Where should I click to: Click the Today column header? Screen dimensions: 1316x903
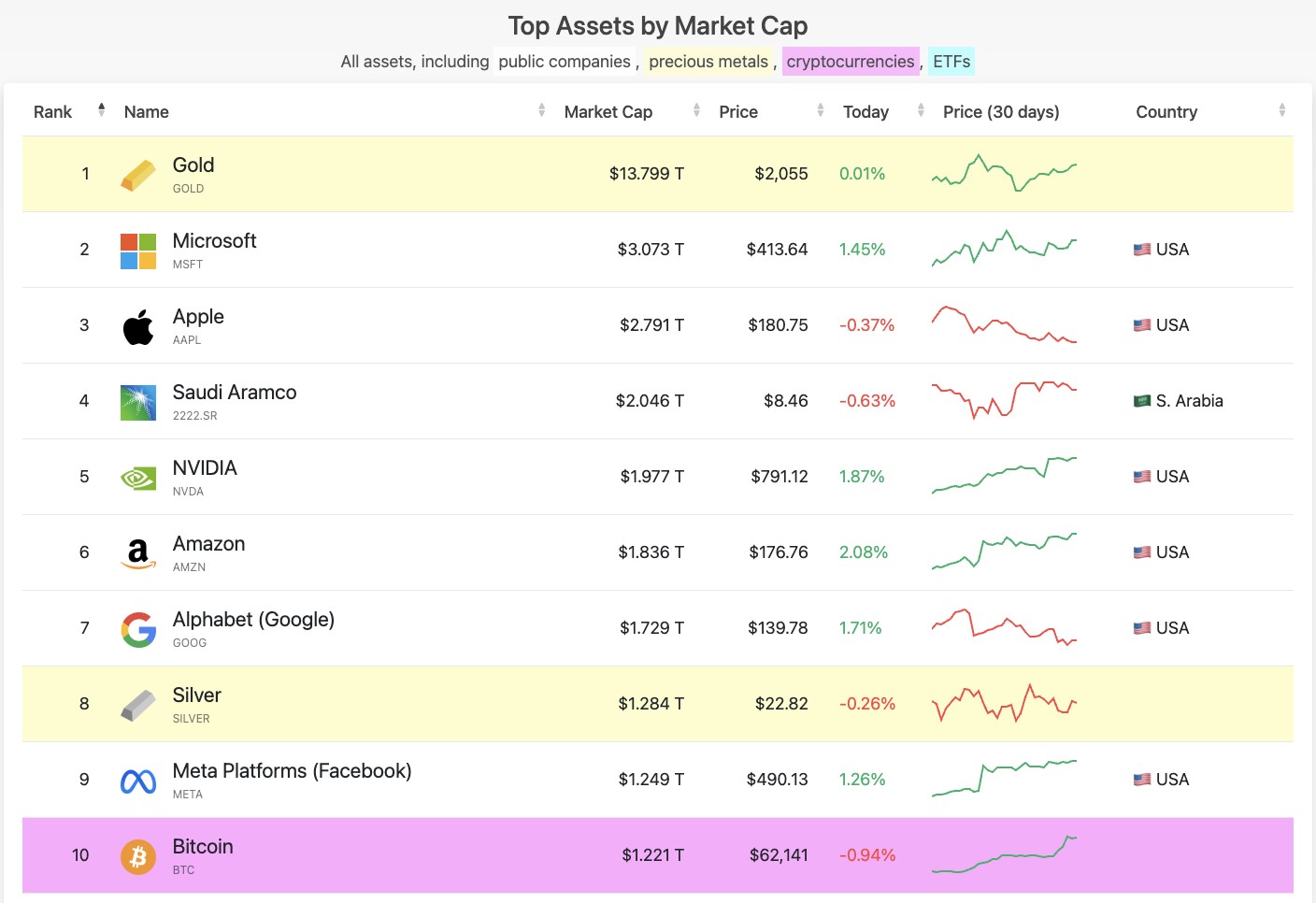point(865,112)
